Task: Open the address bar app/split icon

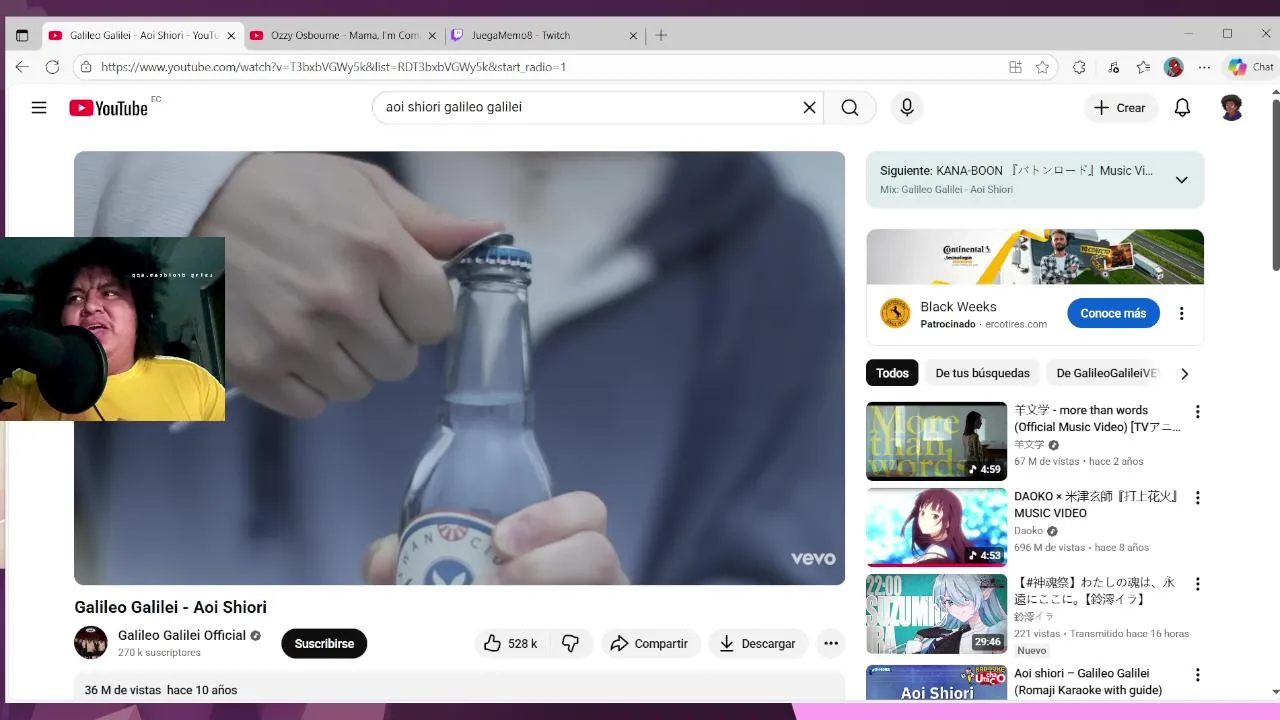Action: 1015,67
